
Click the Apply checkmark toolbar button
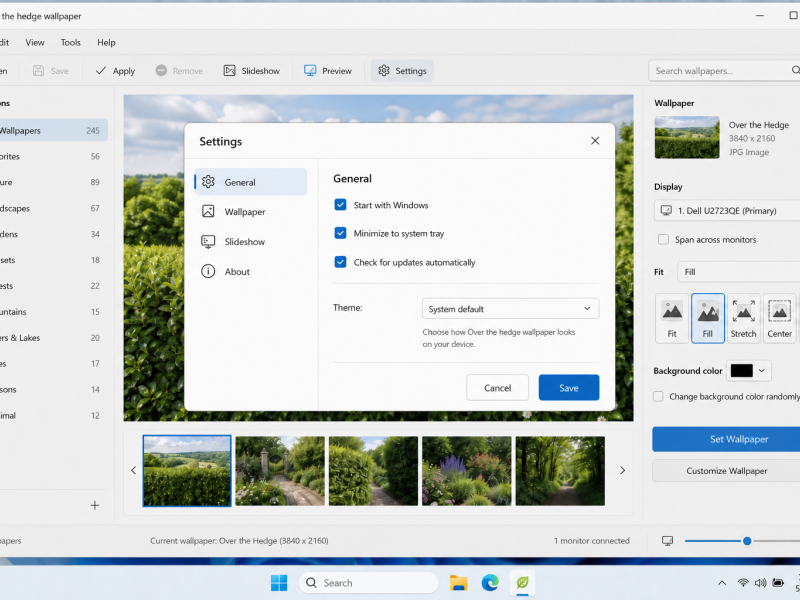coord(115,71)
